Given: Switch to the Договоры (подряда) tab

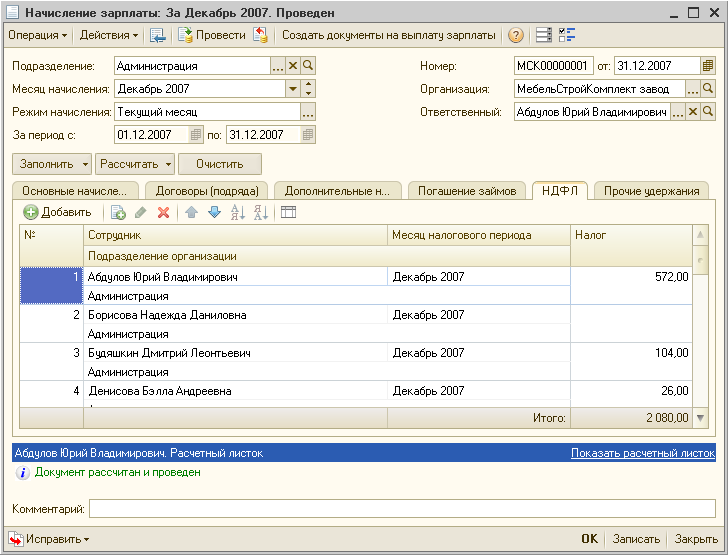Looking at the screenshot, I should pos(207,191).
